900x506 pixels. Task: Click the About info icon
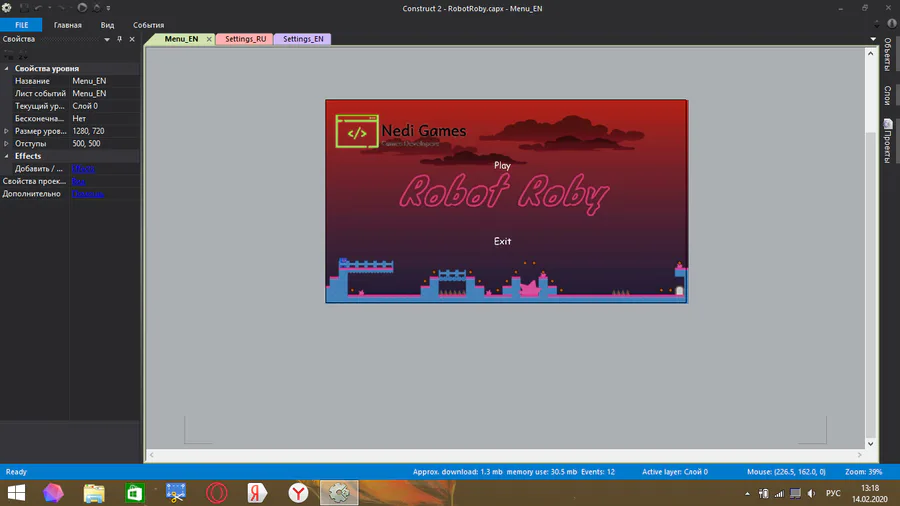click(x=892, y=24)
